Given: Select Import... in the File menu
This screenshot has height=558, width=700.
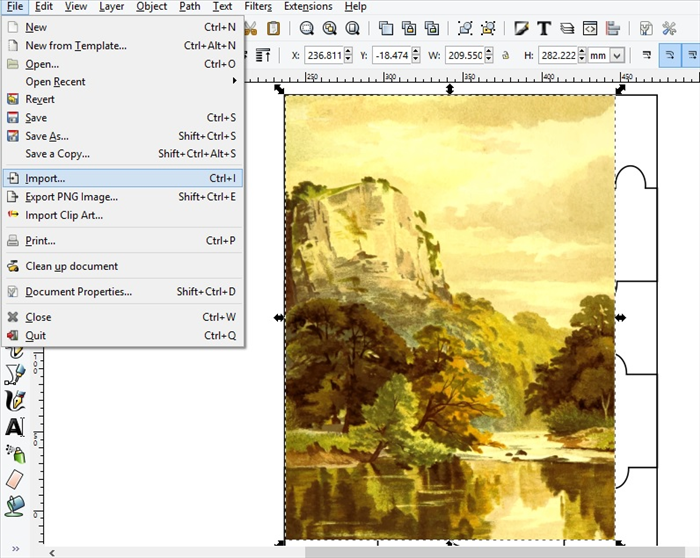Looking at the screenshot, I should pyautogui.click(x=123, y=178).
